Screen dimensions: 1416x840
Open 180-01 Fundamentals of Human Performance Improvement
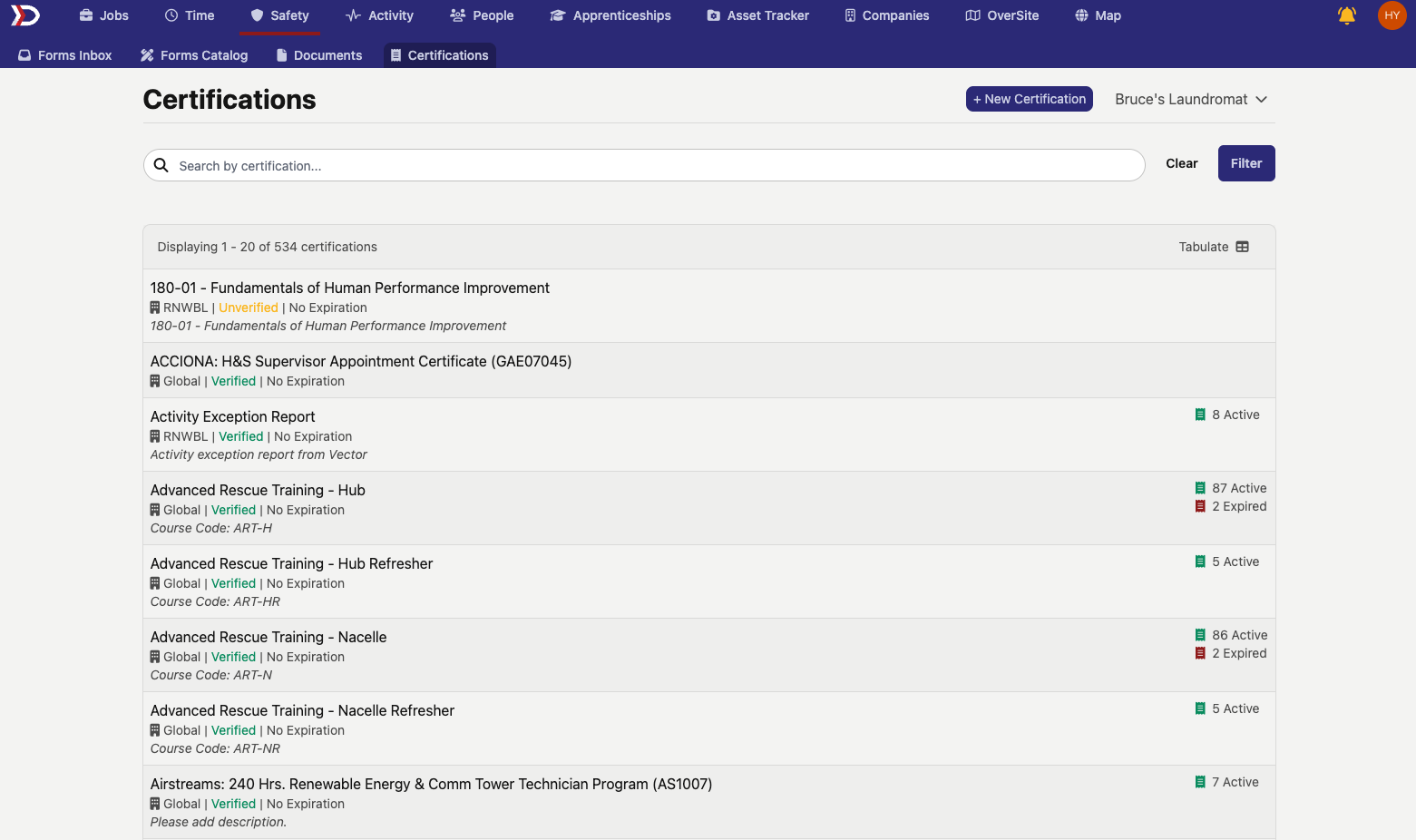(350, 288)
